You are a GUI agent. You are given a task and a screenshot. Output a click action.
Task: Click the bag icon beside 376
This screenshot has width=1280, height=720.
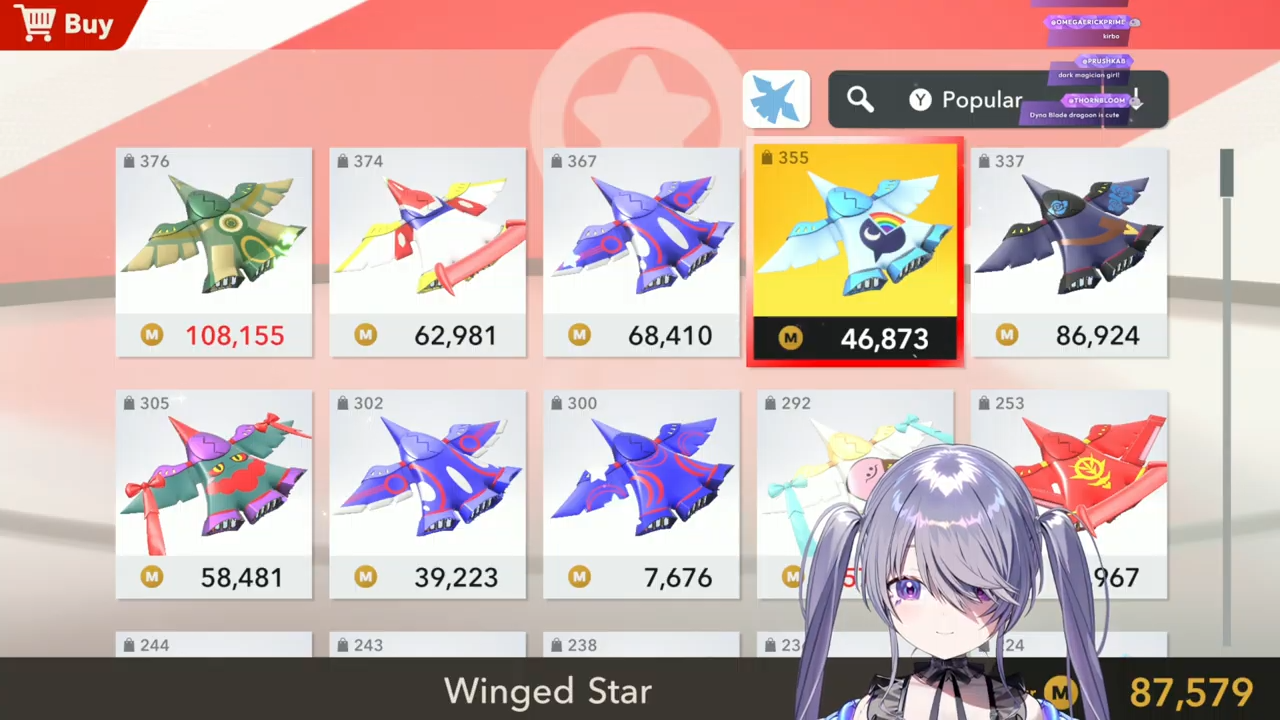[x=129, y=161]
